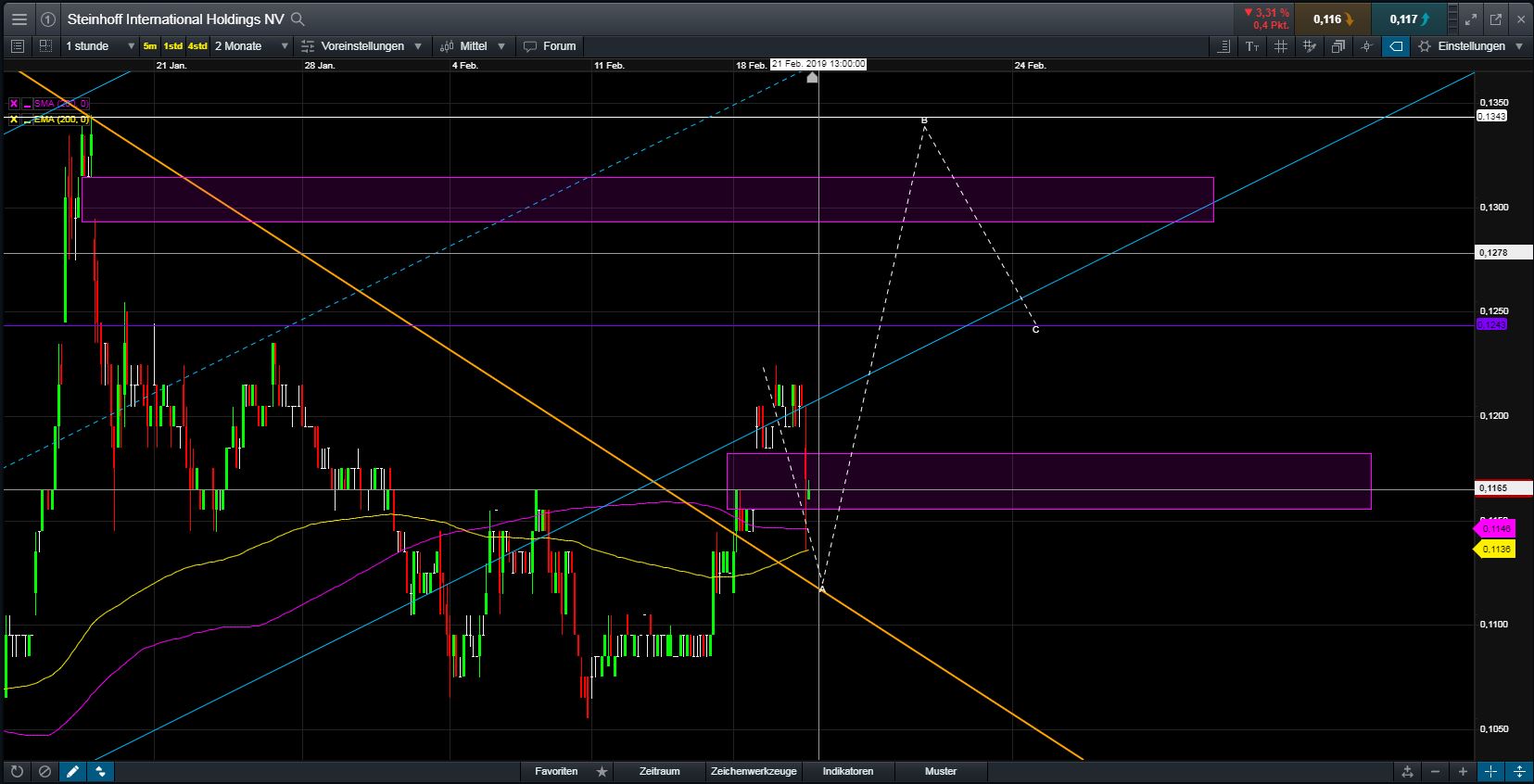Viewport: 1534px width, 784px height.
Task: Close the chart panel
Action: (1521, 19)
